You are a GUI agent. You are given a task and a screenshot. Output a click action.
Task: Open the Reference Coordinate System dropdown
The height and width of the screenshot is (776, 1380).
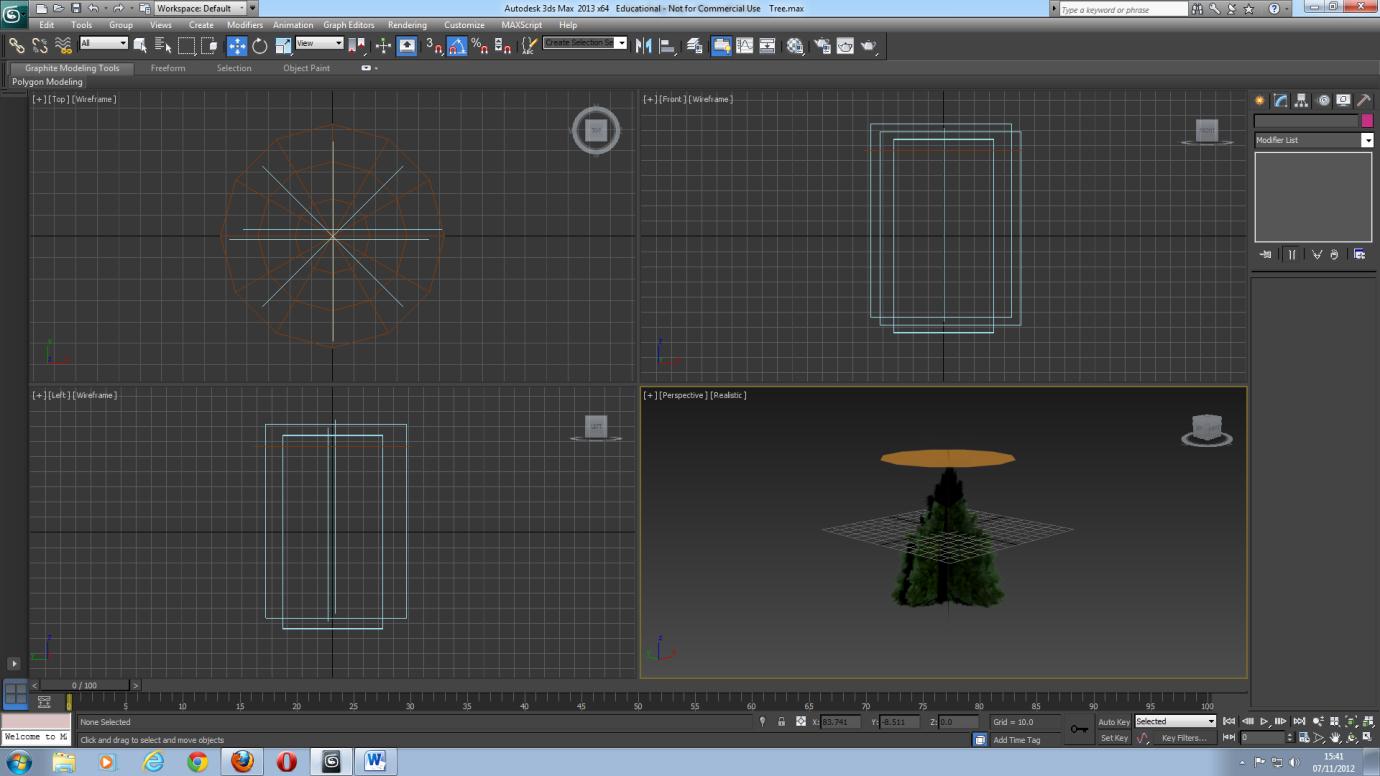320,45
